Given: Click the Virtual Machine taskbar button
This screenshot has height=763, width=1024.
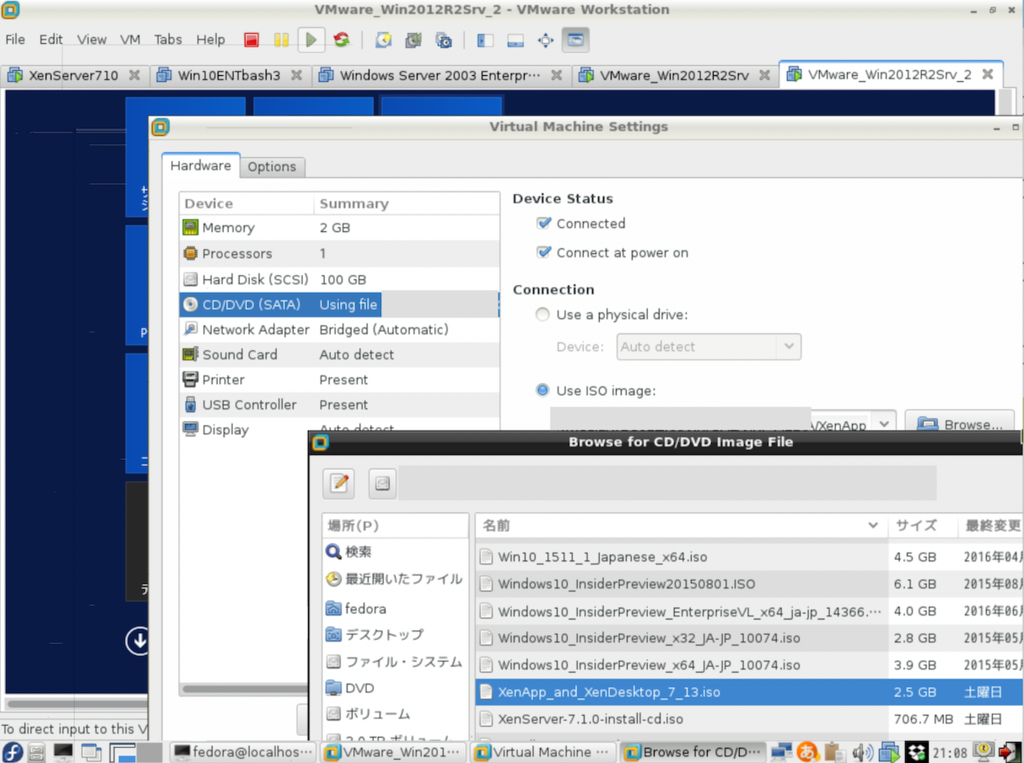Looking at the screenshot, I should point(543,753).
